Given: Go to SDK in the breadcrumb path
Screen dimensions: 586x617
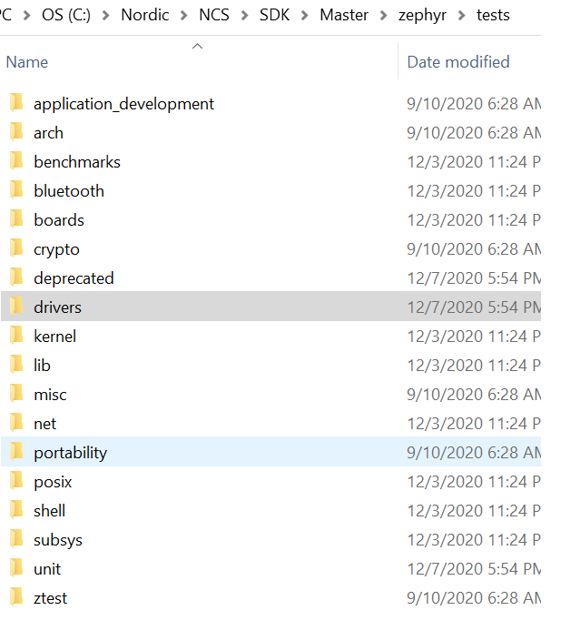Looking at the screenshot, I should coord(274,15).
